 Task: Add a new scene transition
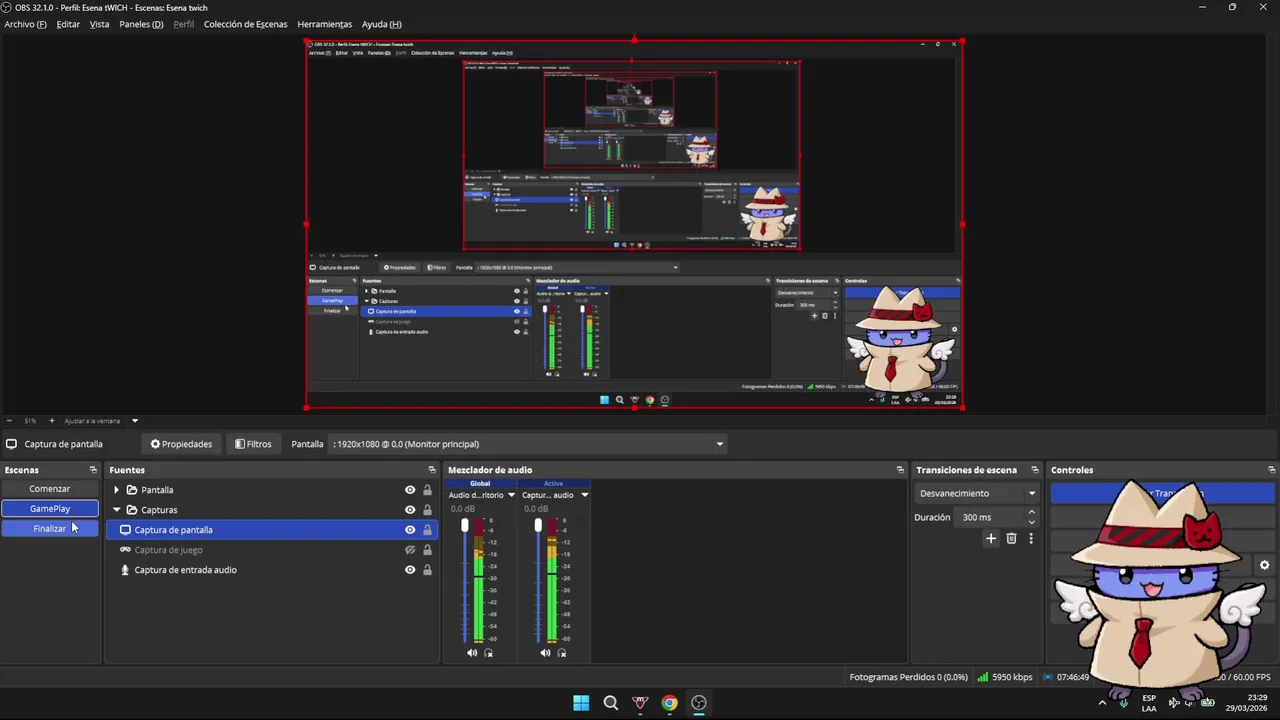pos(991,538)
